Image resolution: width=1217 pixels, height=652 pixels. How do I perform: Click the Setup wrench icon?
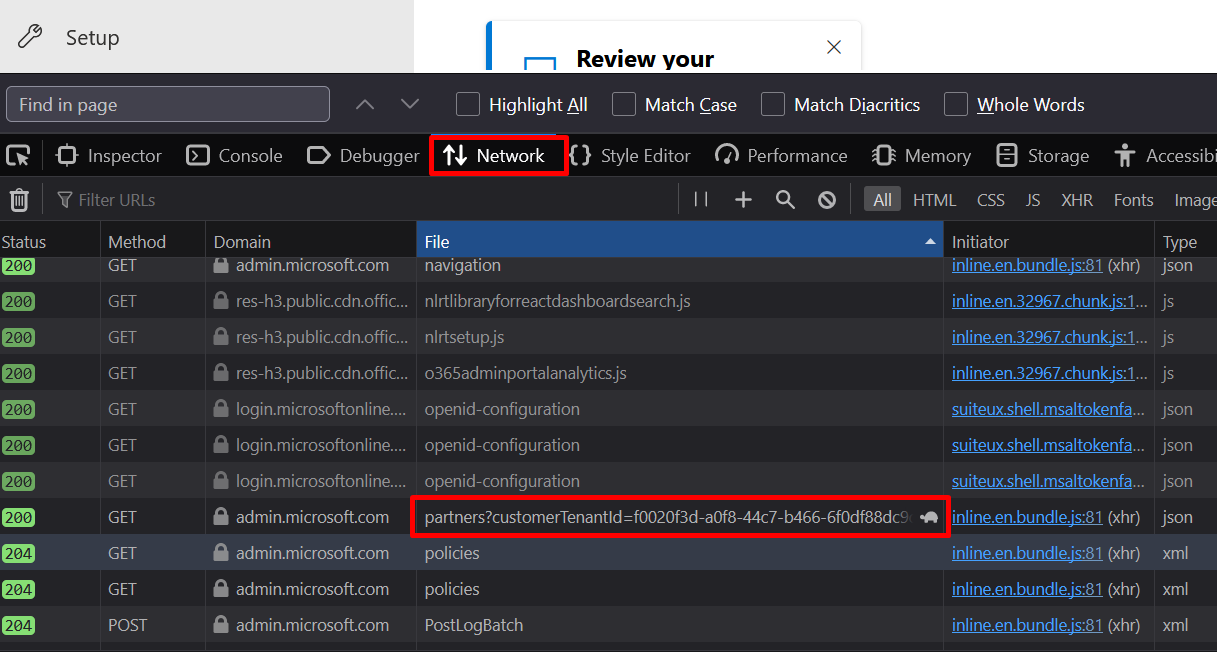(x=31, y=37)
